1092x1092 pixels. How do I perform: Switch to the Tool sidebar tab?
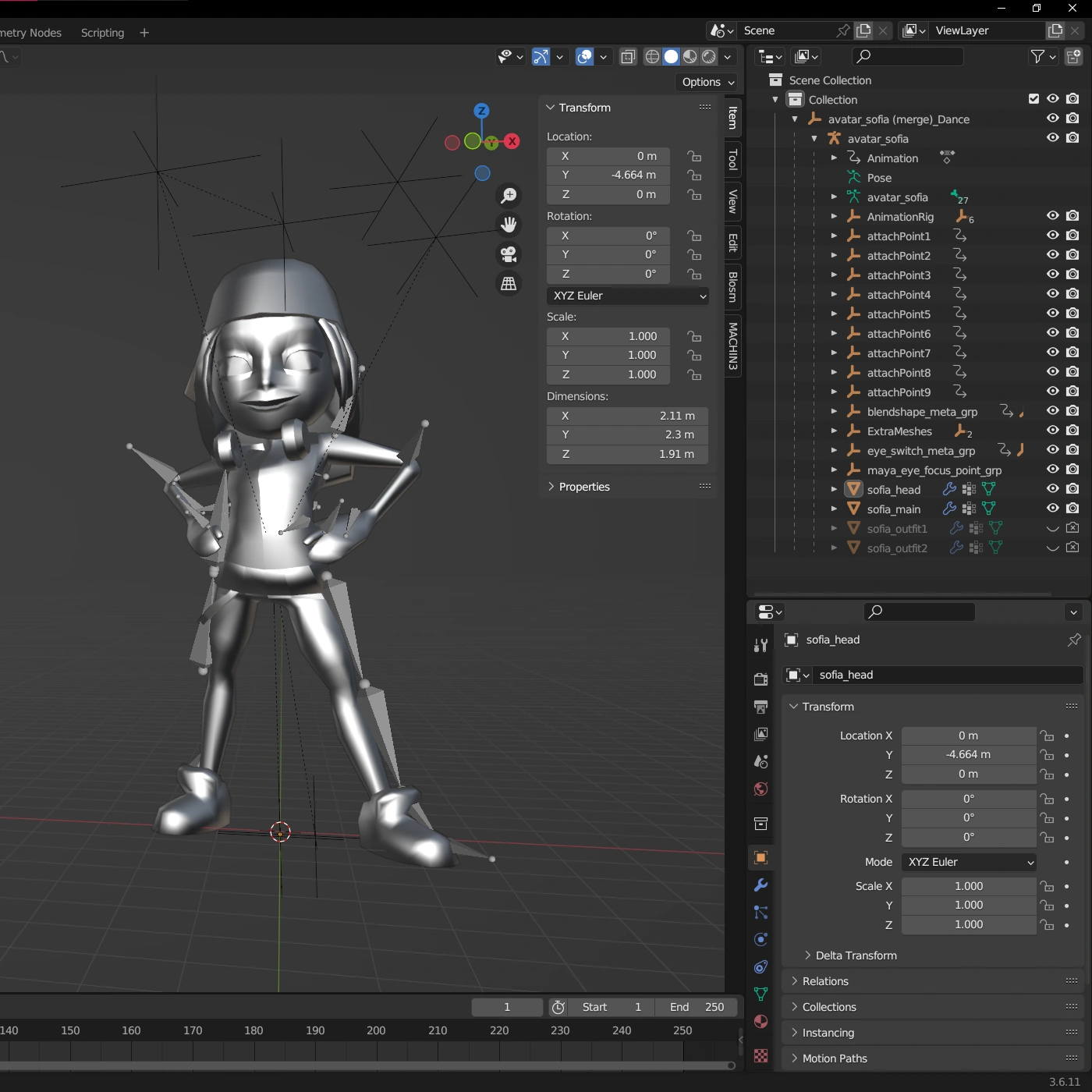coord(732,160)
